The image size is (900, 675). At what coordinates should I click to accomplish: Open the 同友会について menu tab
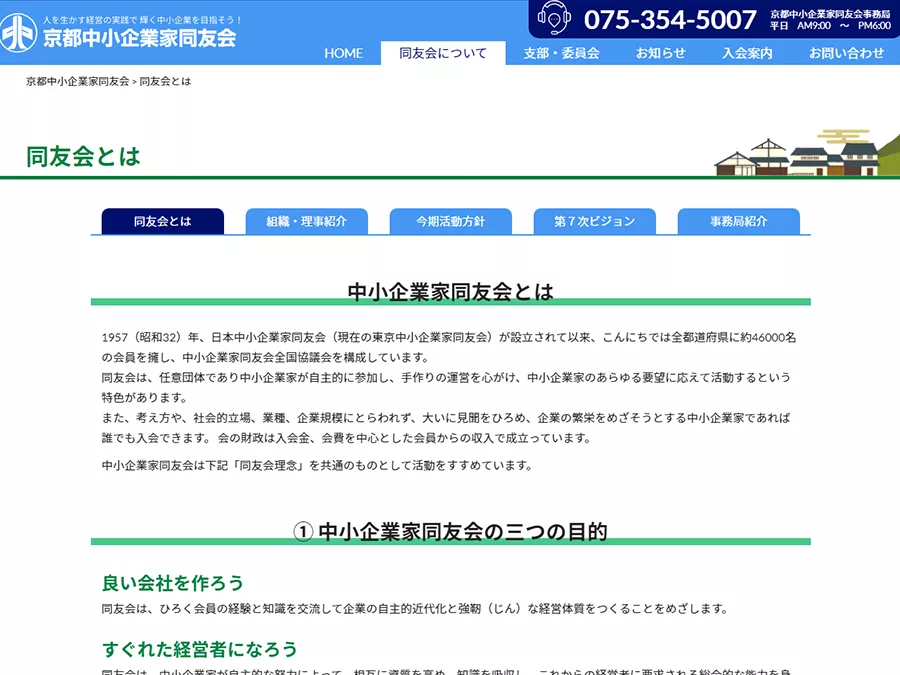click(443, 53)
